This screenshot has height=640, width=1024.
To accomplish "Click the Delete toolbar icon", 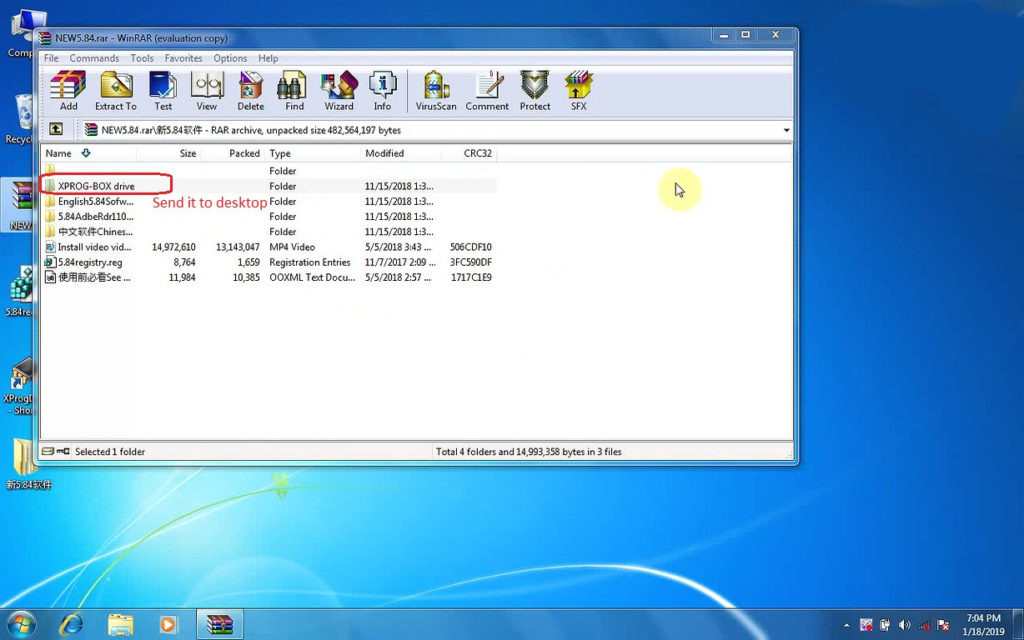I will (251, 91).
